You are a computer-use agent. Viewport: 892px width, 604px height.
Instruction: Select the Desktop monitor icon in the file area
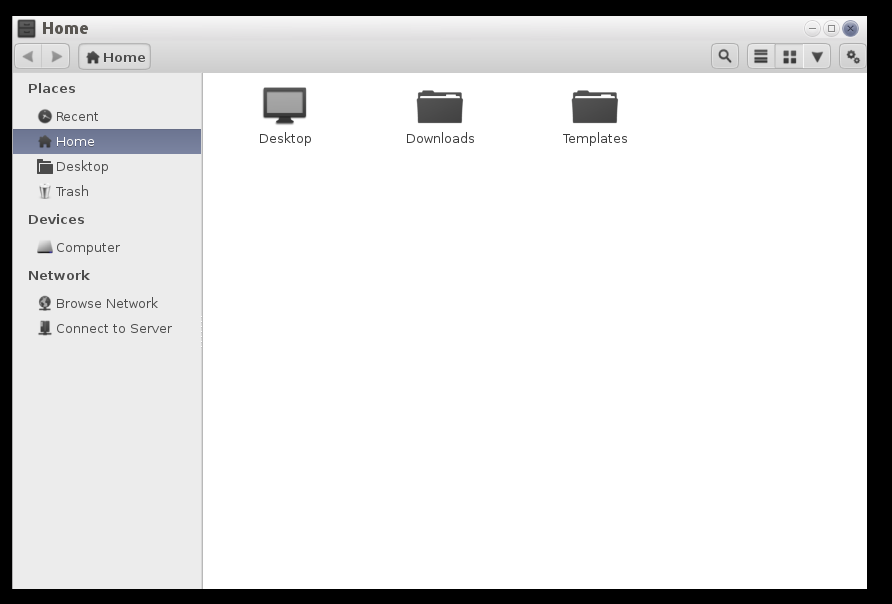285,105
